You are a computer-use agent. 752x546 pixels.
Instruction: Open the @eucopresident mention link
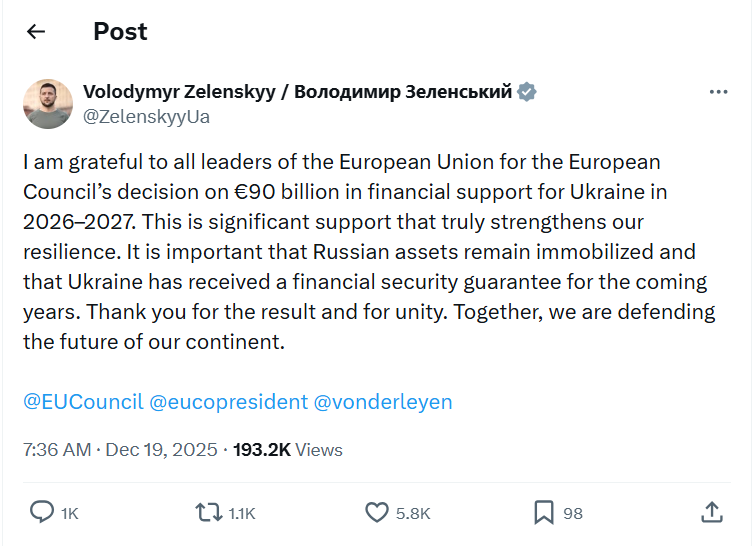228,402
